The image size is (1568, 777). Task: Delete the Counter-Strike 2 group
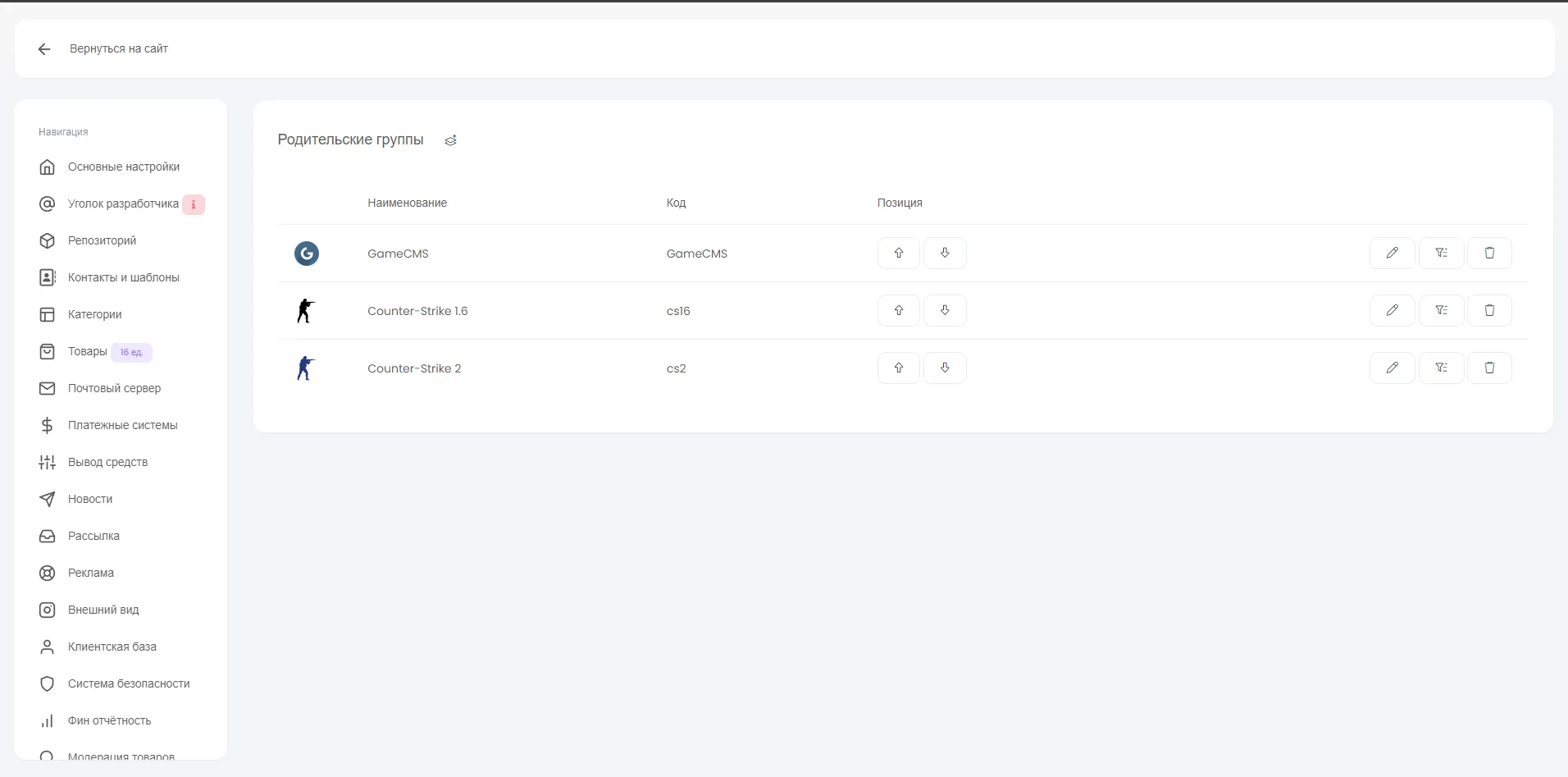click(x=1488, y=368)
